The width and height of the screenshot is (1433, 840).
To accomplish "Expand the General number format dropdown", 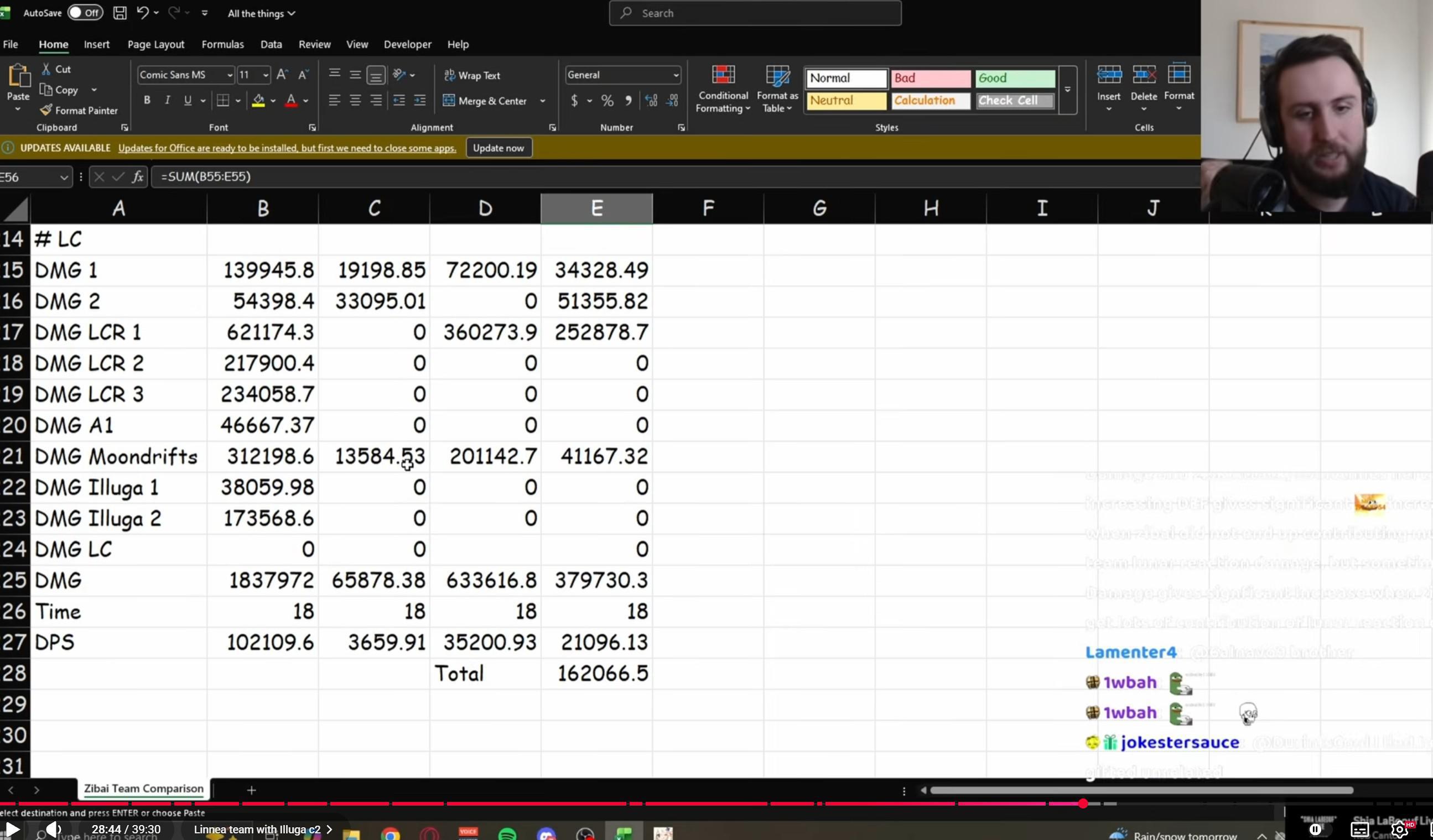I will pyautogui.click(x=676, y=75).
